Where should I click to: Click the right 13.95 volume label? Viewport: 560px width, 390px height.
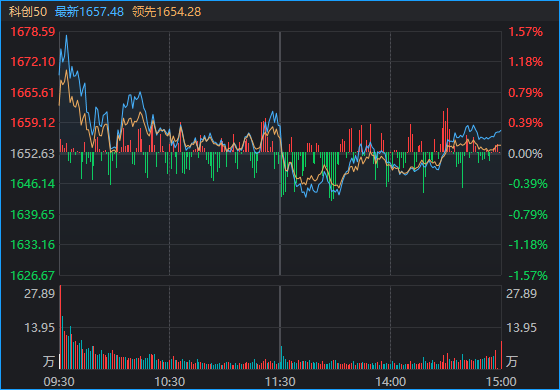tap(522, 328)
